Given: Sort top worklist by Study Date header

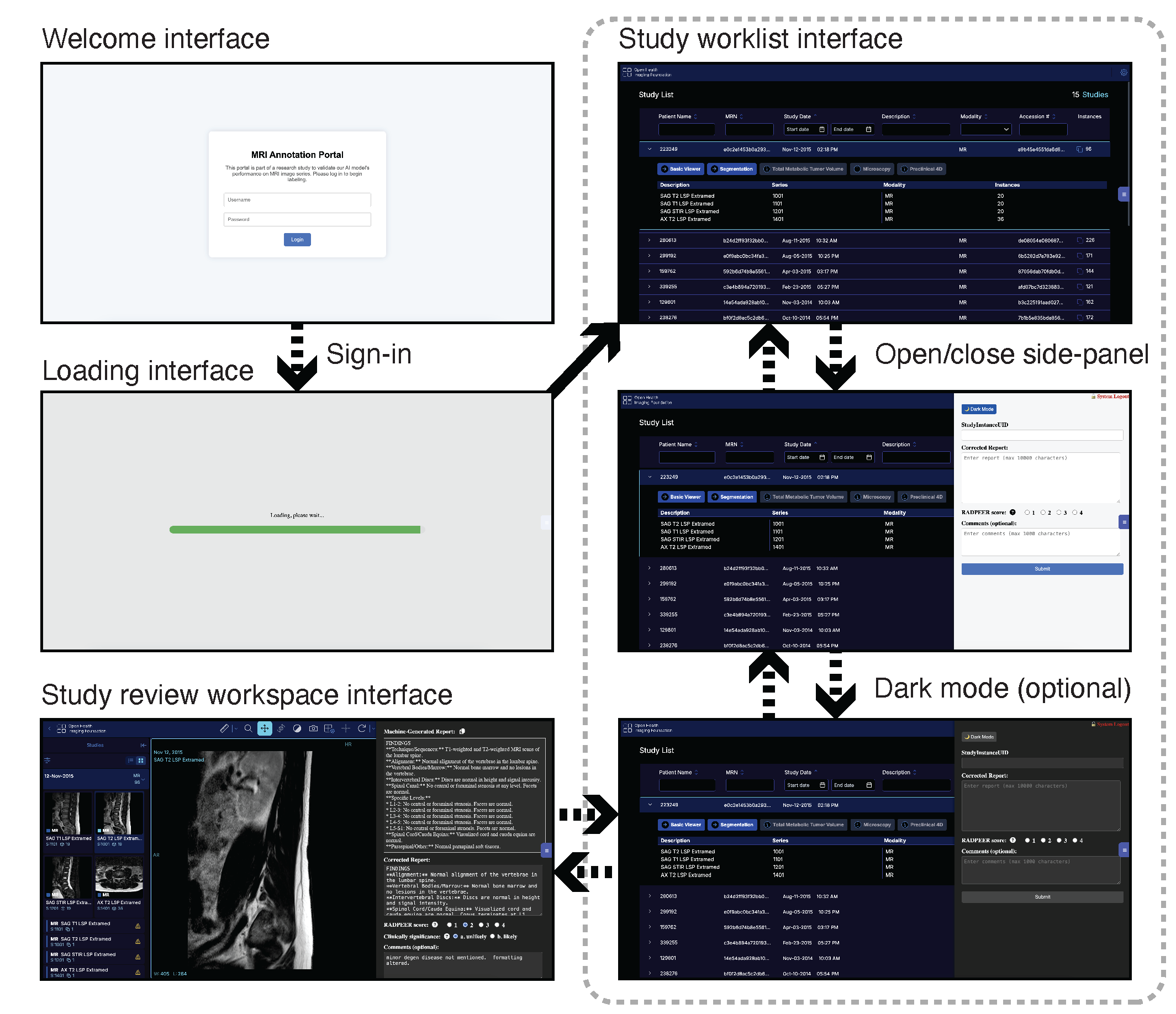Looking at the screenshot, I should [x=800, y=117].
